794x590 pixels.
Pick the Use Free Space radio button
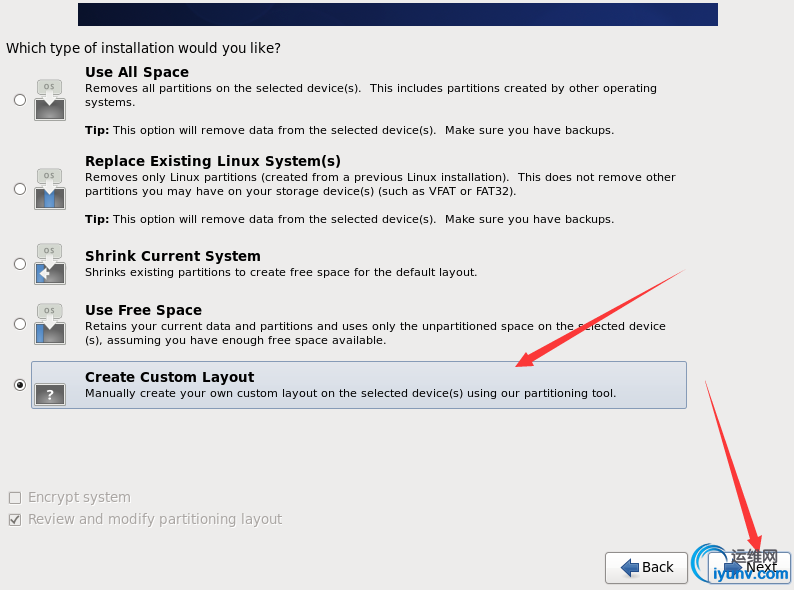coord(20,324)
